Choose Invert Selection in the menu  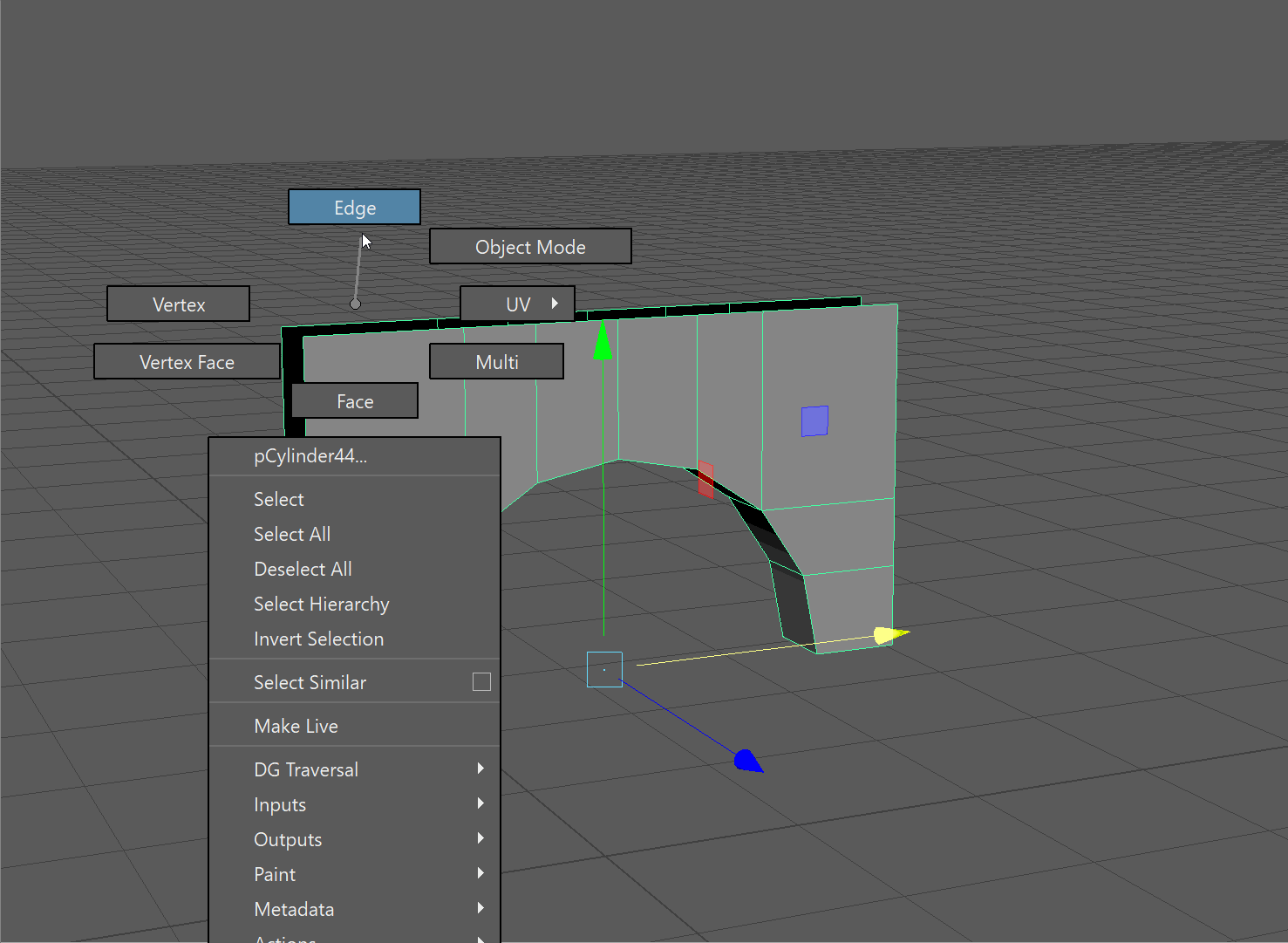pos(318,639)
